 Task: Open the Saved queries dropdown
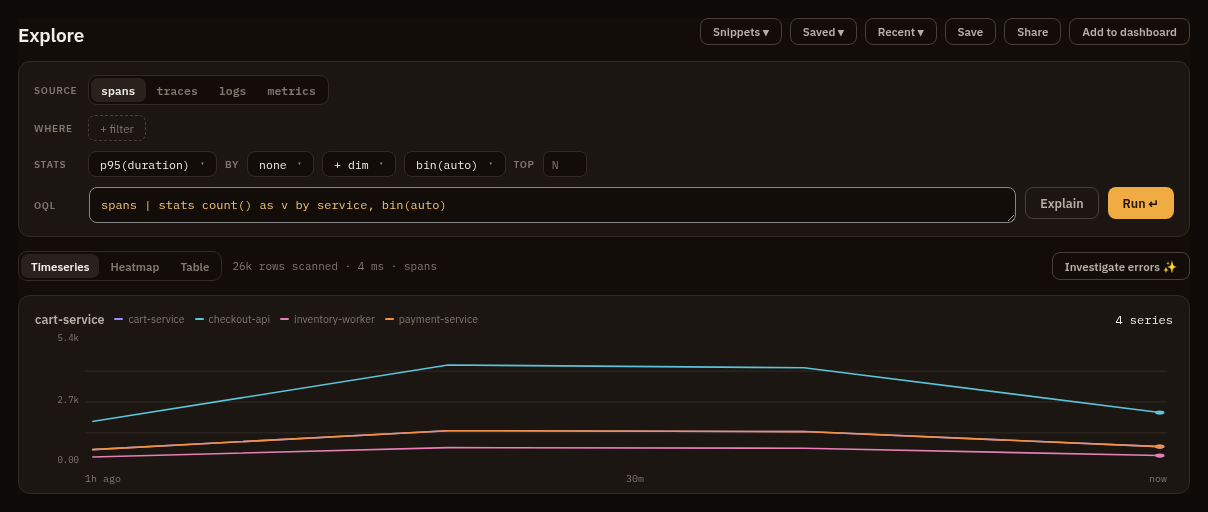[x=823, y=32]
